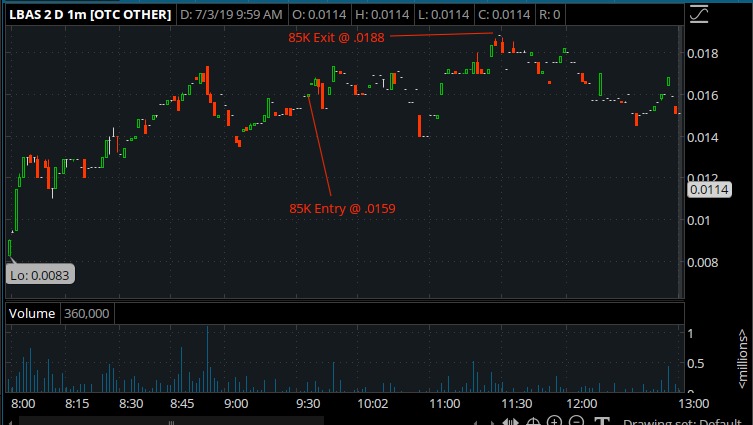Image resolution: width=753 pixels, height=425 pixels.
Task: Click the Lo: 0.0083 price bubble
Action: tap(40, 275)
